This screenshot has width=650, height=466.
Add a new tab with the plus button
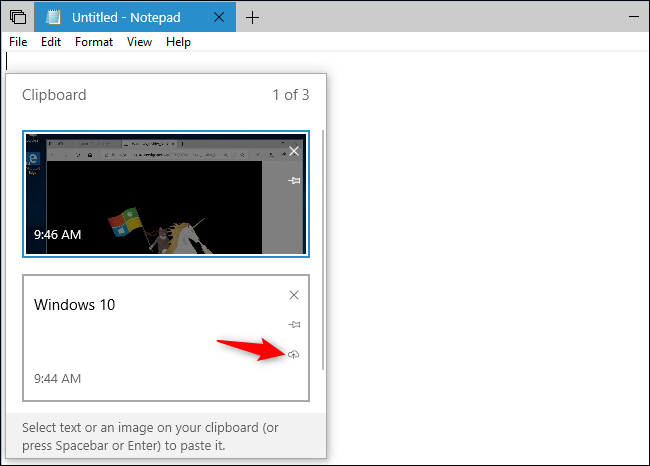(252, 17)
